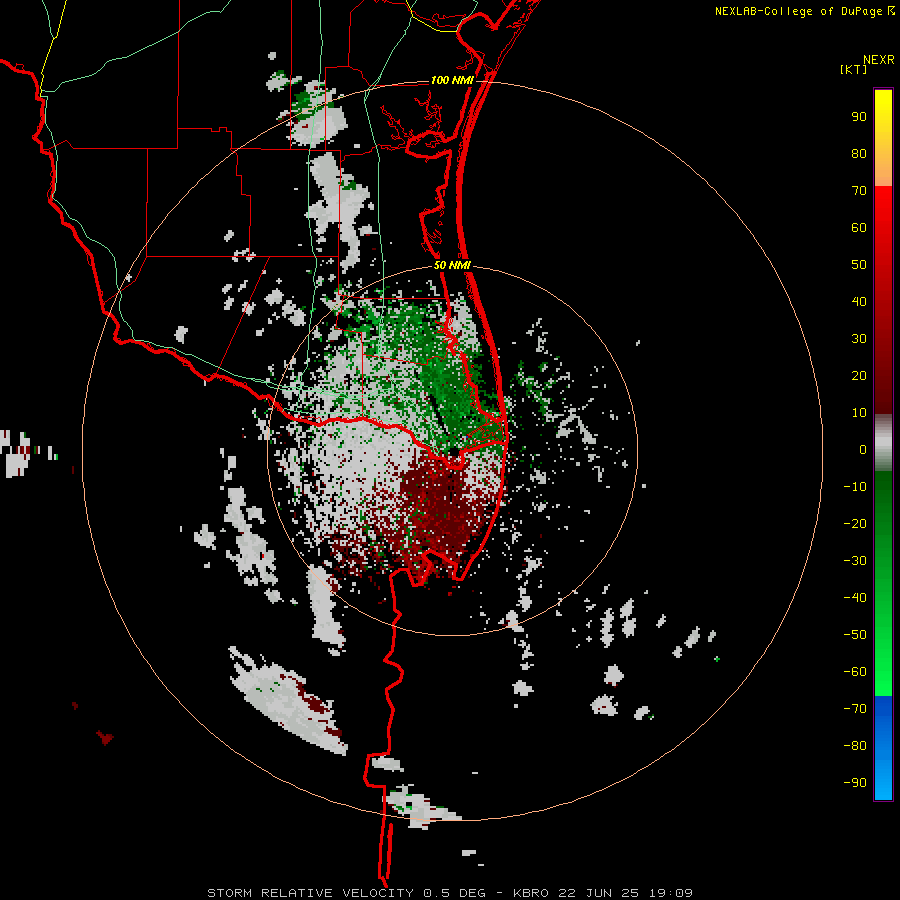Click the 100 NMI range ring label

(x=452, y=80)
